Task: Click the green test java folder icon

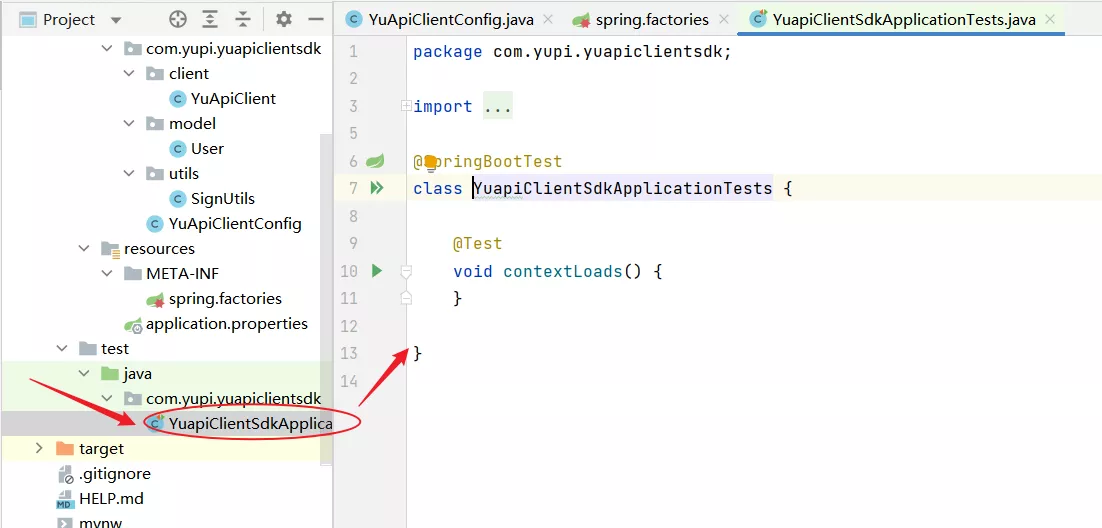Action: pos(110,373)
